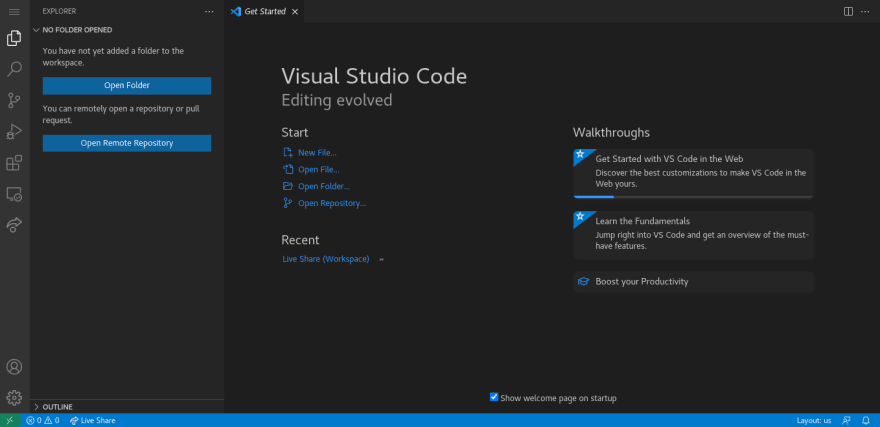880x427 pixels.
Task: Click the EXPLORER panel title
Action: (x=59, y=11)
